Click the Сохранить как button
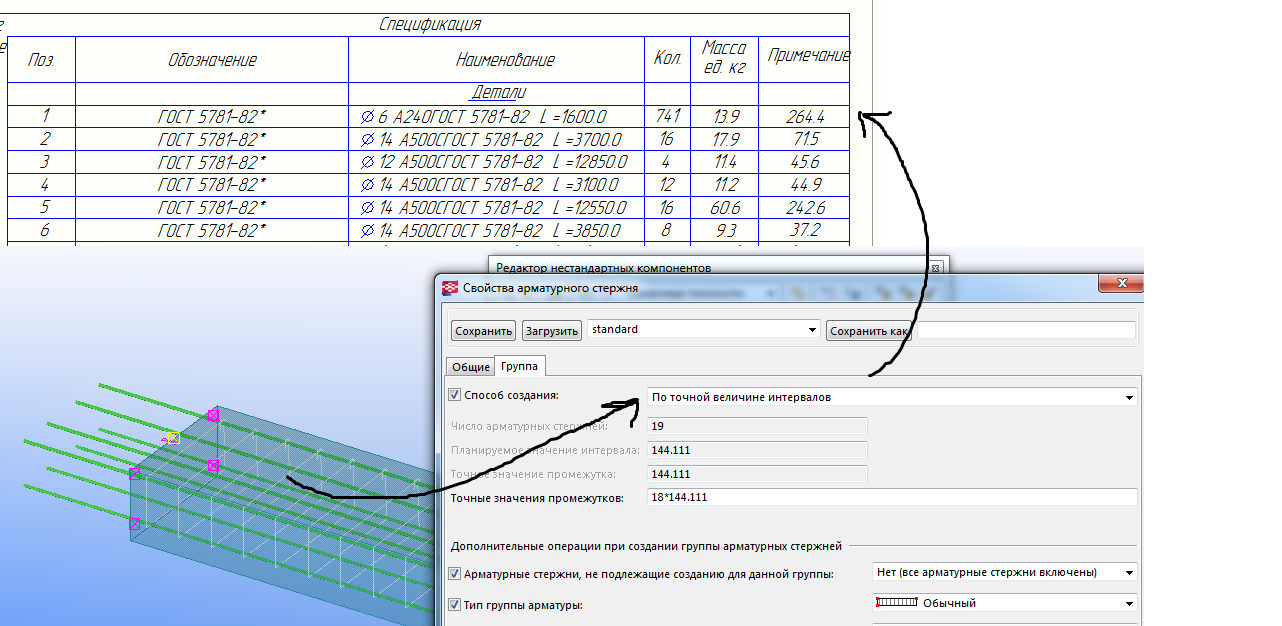Image resolution: width=1282 pixels, height=626 pixels. click(x=868, y=331)
